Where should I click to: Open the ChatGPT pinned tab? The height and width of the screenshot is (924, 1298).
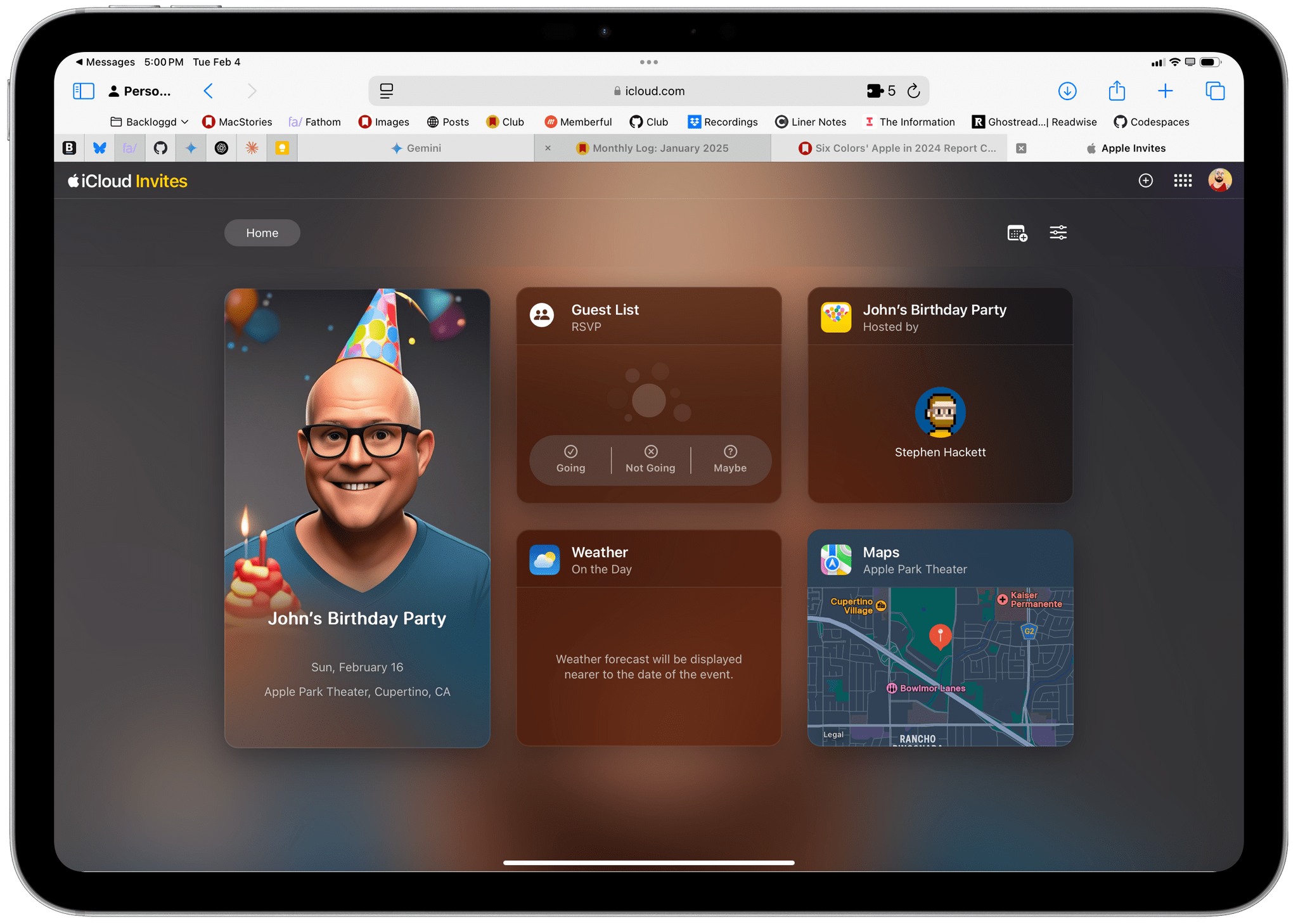221,148
